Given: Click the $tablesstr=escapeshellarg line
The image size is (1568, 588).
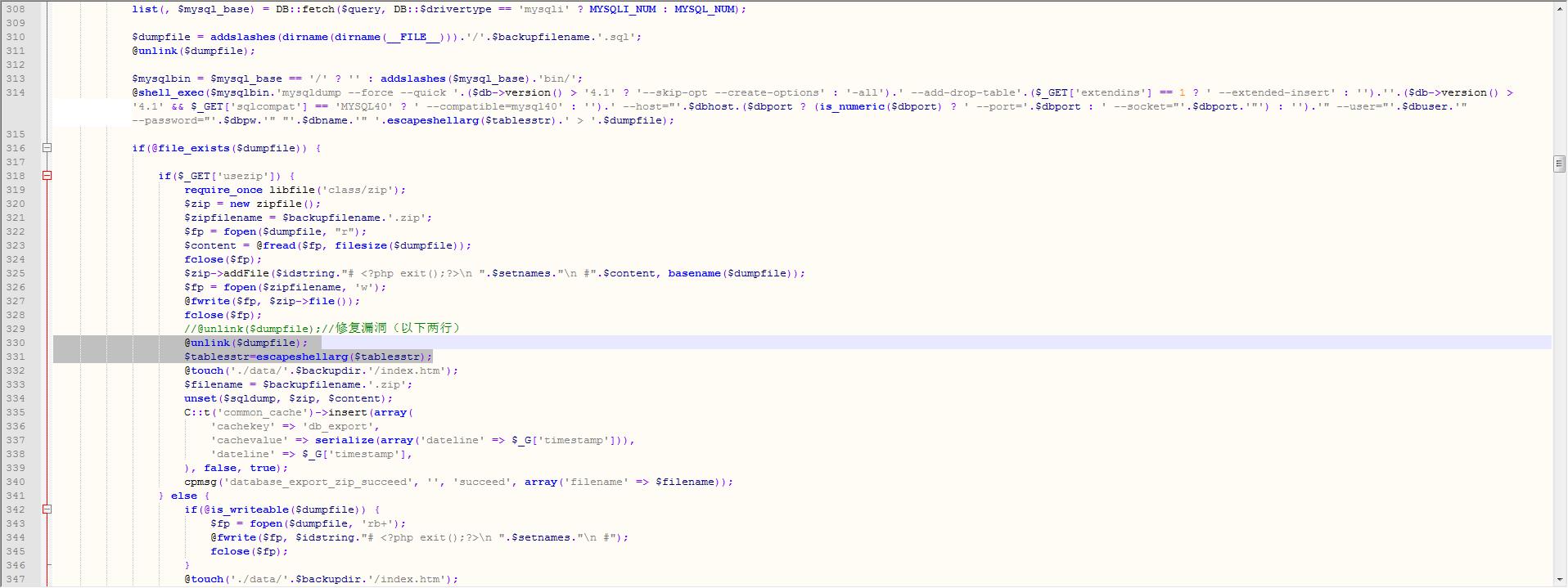Looking at the screenshot, I should tap(308, 357).
